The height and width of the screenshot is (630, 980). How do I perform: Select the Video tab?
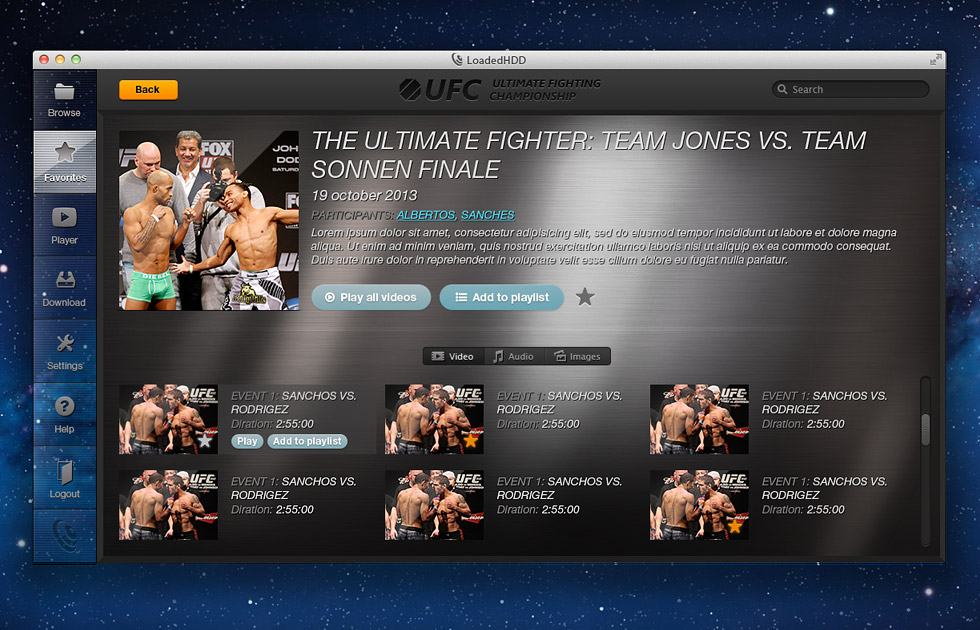click(x=454, y=356)
